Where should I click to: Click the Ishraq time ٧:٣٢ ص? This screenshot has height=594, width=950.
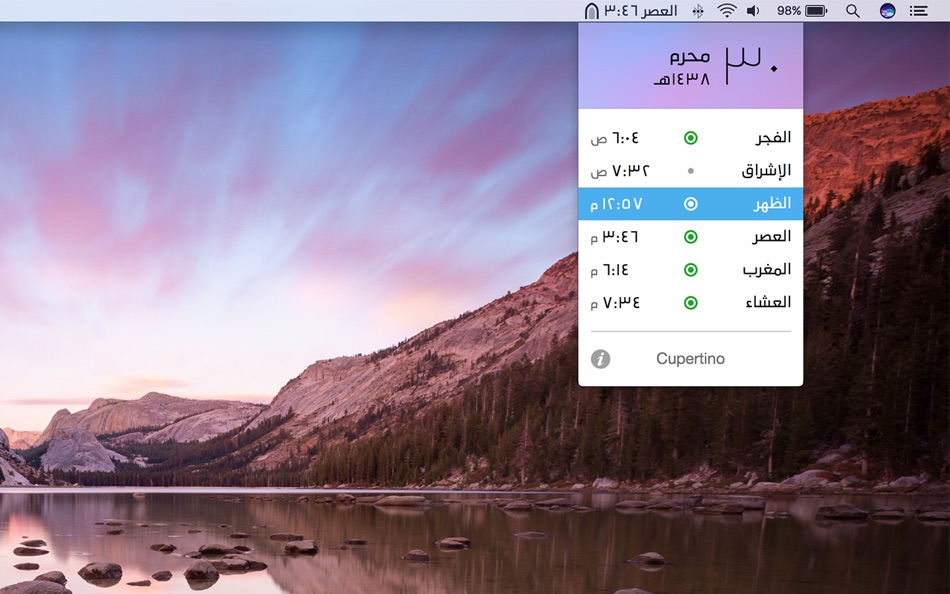620,171
